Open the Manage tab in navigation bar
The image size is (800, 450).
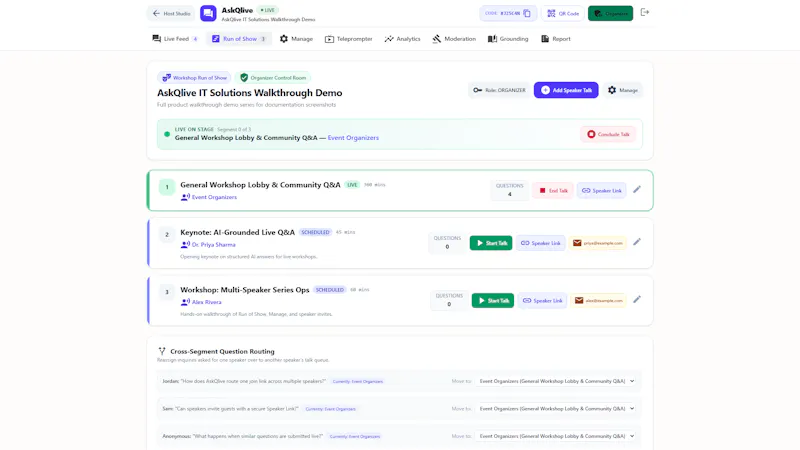(296, 39)
